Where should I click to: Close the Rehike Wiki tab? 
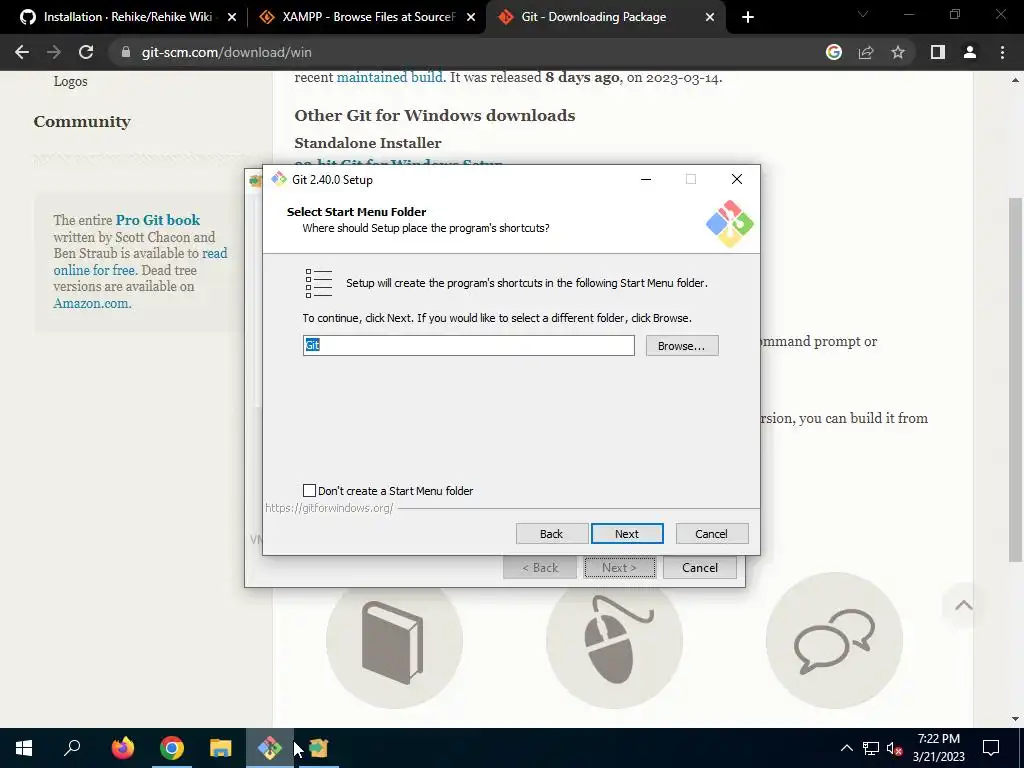pos(232,18)
